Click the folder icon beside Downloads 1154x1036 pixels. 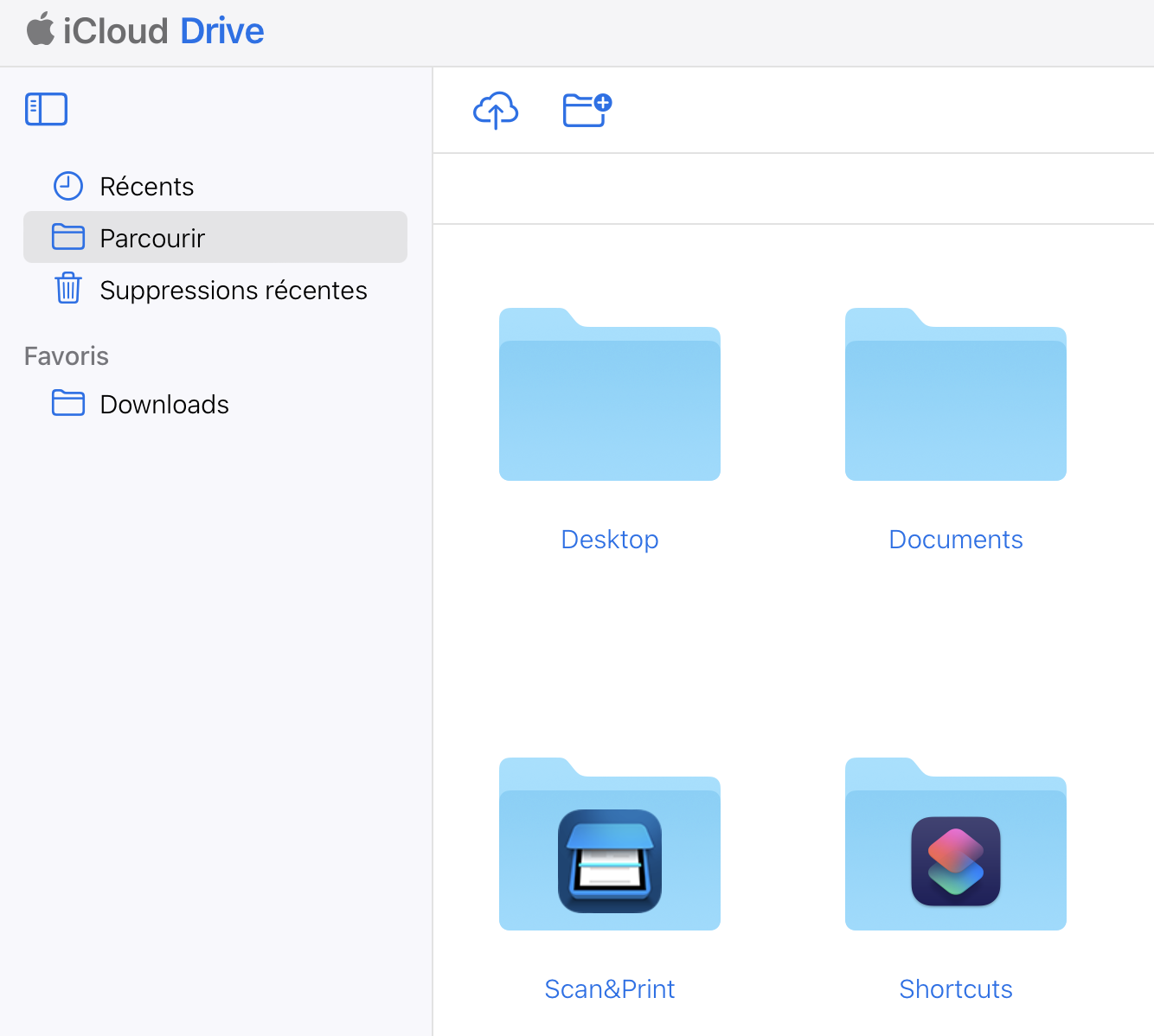(x=68, y=403)
